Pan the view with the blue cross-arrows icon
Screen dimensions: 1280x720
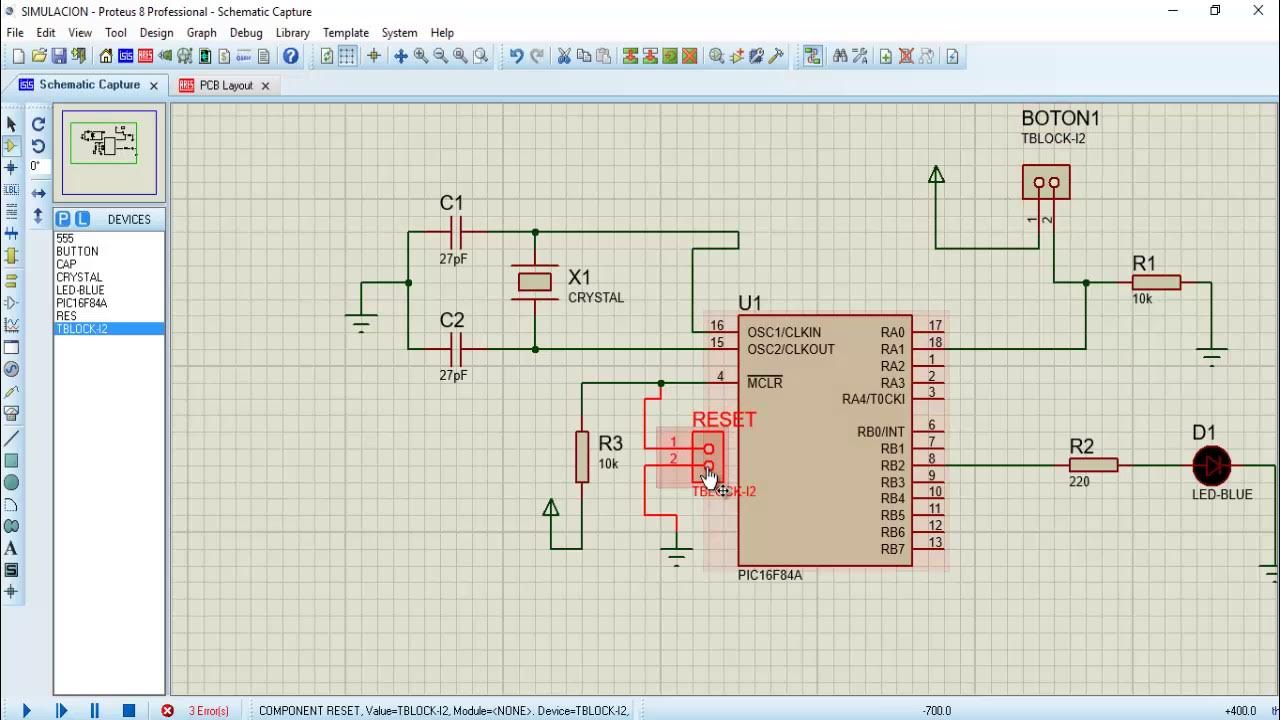coord(401,56)
